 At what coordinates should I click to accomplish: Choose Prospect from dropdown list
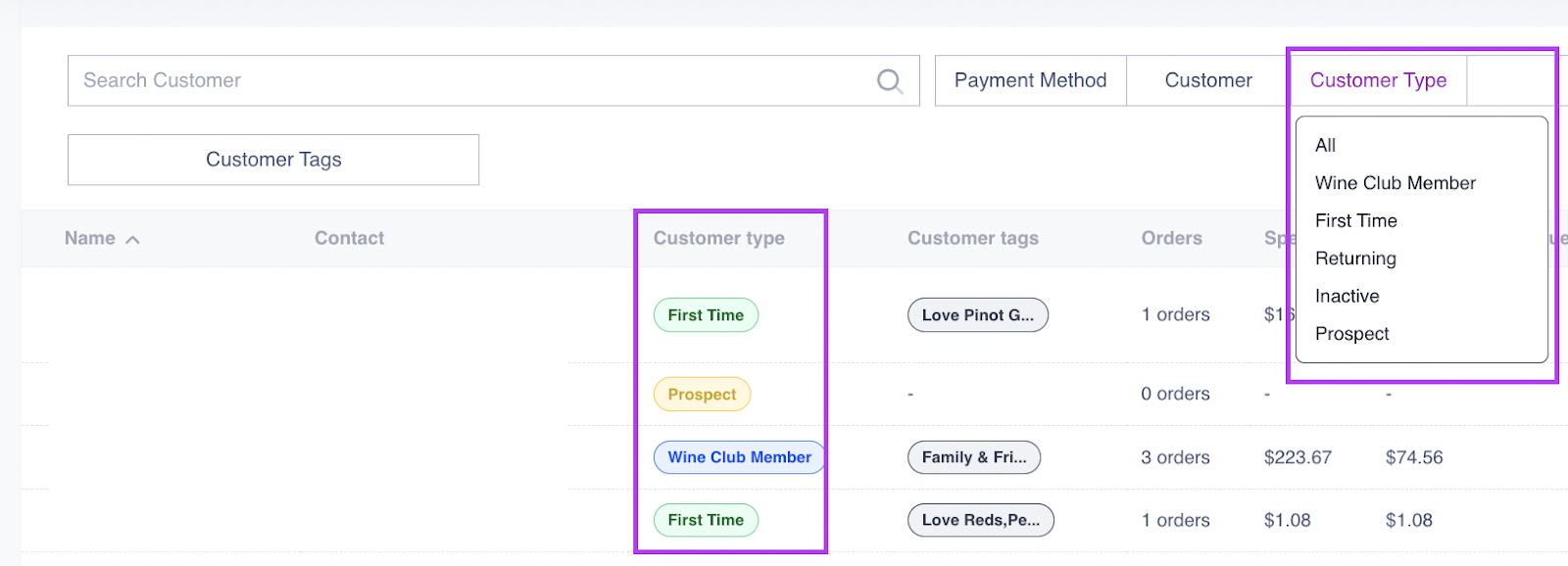[1351, 334]
